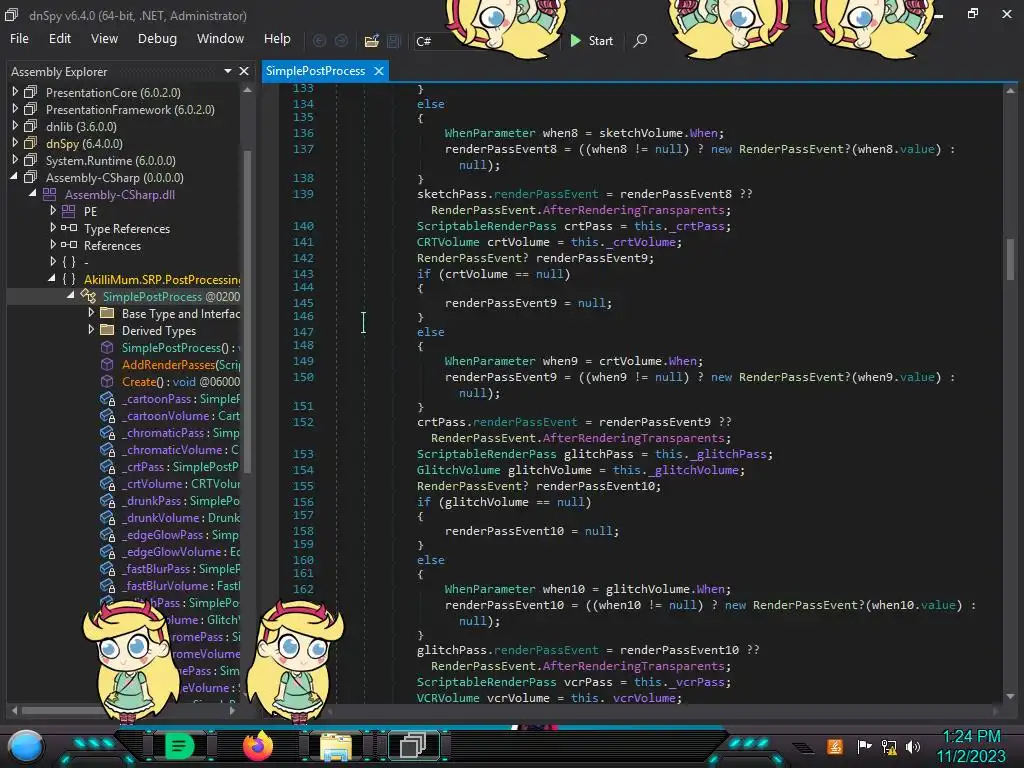Click the Create() method icon
Viewport: 1024px width, 768px height.
pyautogui.click(x=107, y=381)
